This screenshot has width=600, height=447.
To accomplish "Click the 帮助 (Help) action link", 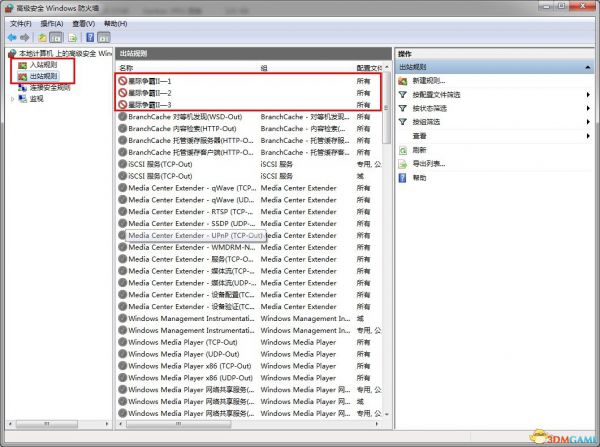I will coord(419,177).
